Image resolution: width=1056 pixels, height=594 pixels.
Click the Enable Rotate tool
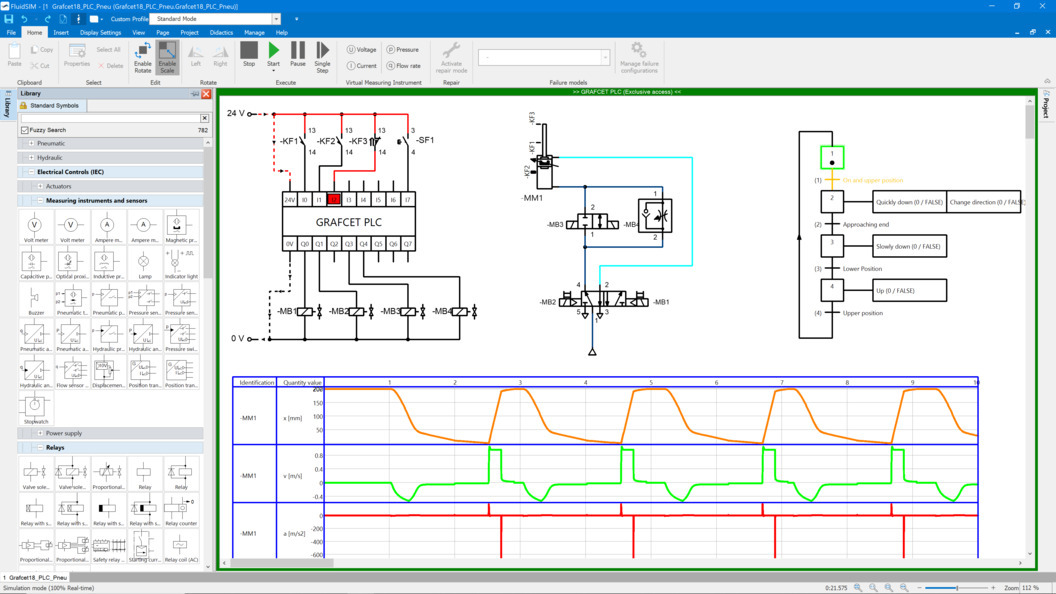click(x=143, y=55)
